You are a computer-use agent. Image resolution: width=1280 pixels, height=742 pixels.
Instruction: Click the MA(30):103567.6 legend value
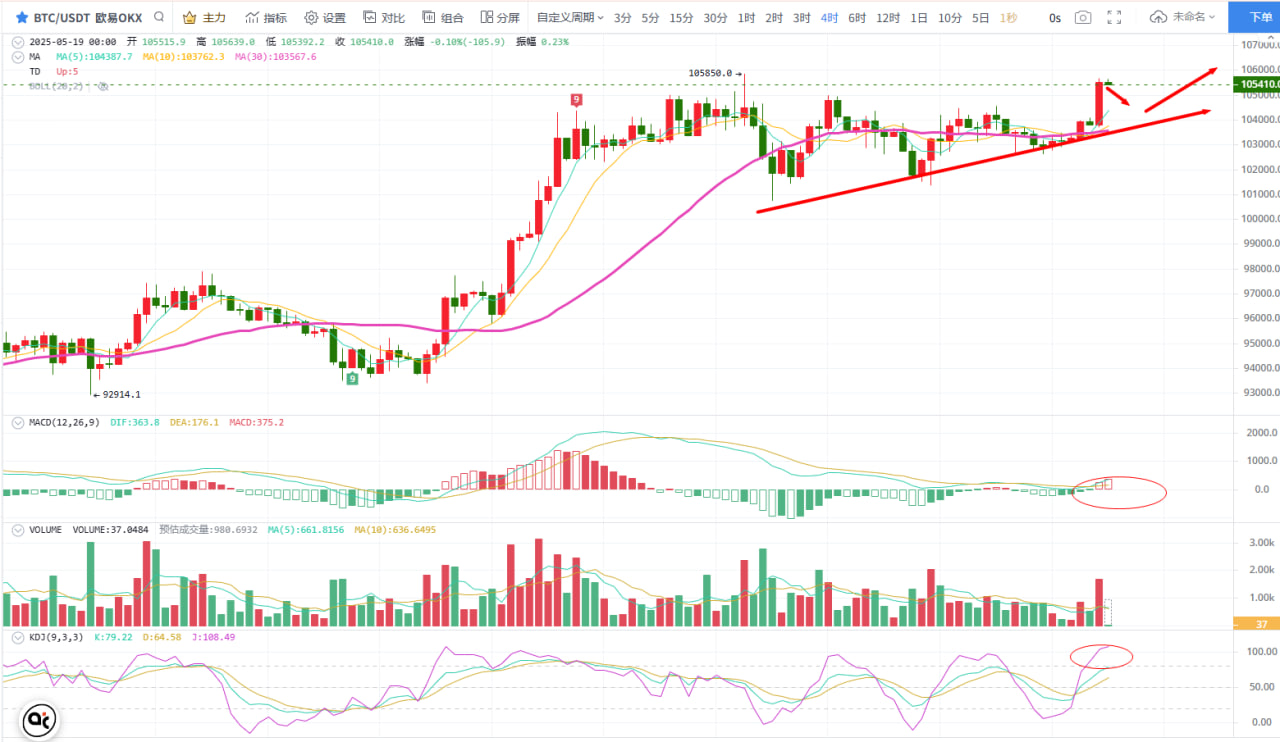pyautogui.click(x=275, y=57)
